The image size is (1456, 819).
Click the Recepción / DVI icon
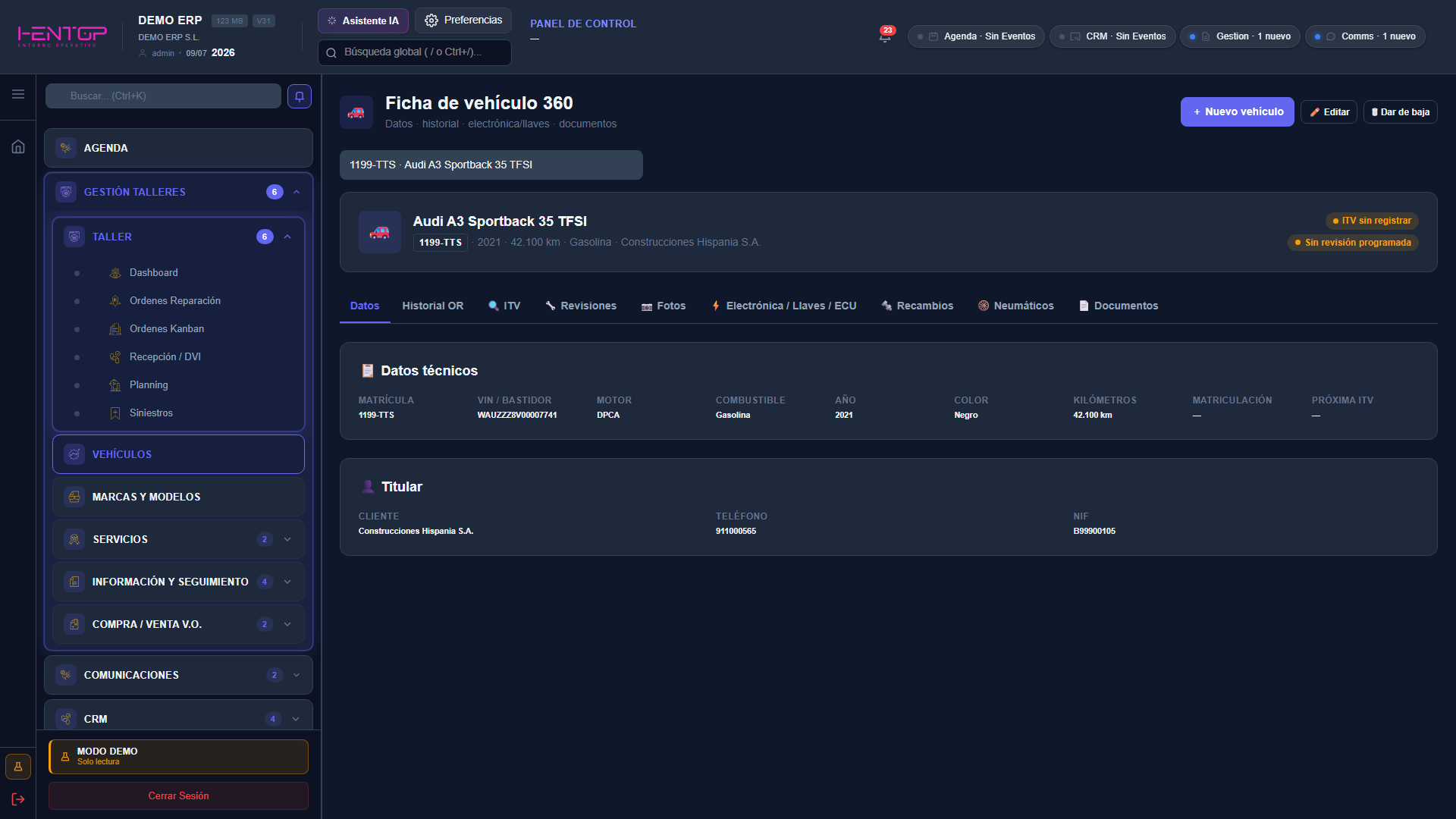click(115, 357)
